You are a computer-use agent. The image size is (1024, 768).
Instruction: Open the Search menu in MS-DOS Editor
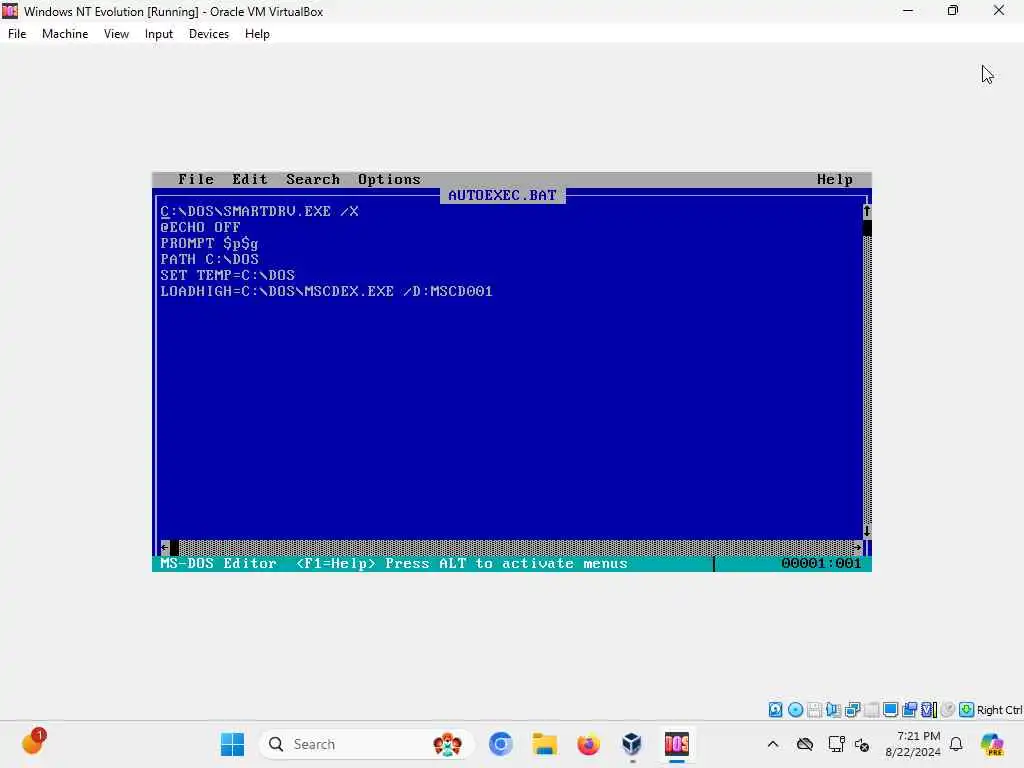(x=313, y=179)
